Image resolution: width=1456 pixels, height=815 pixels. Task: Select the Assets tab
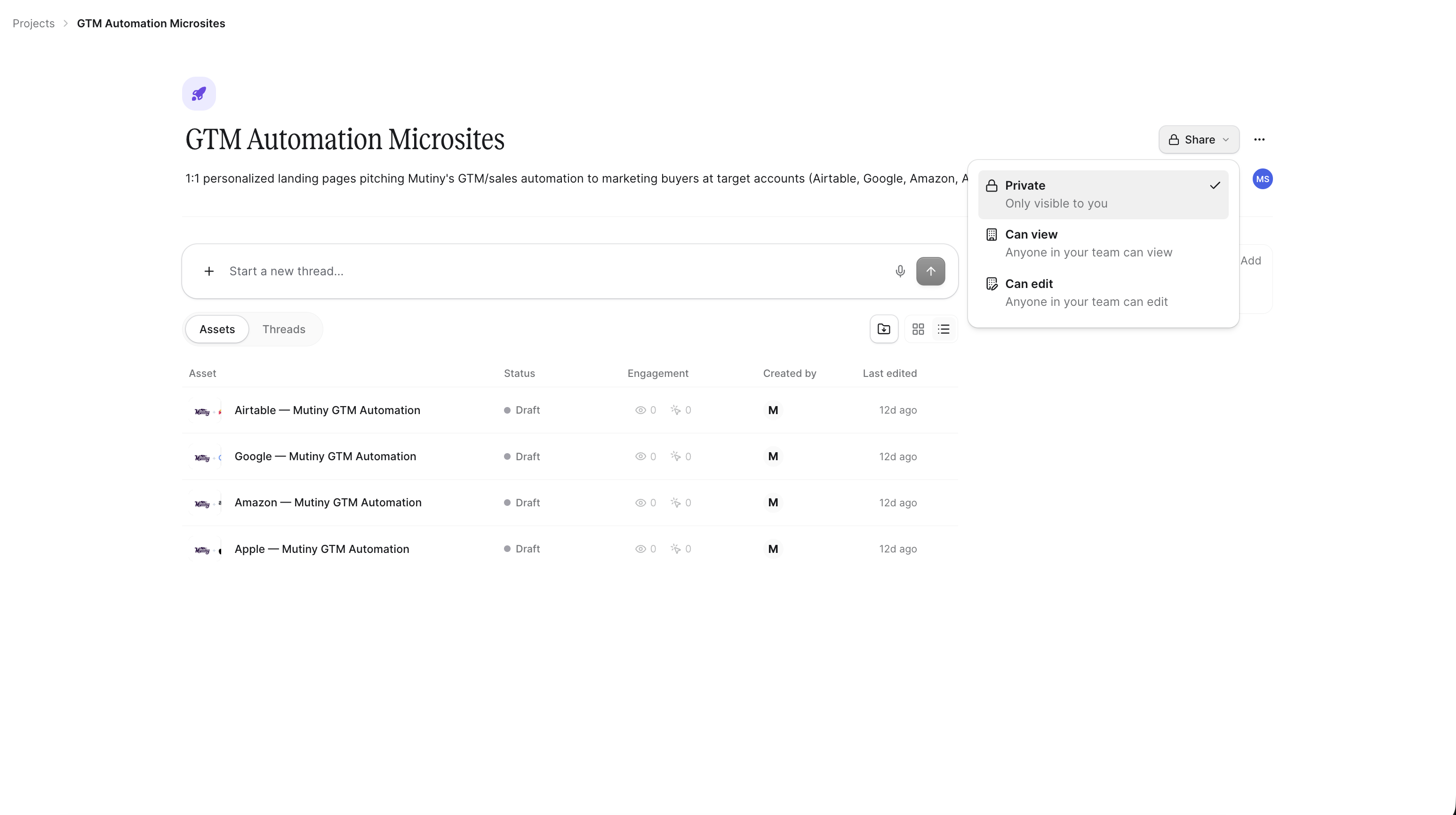tap(217, 329)
